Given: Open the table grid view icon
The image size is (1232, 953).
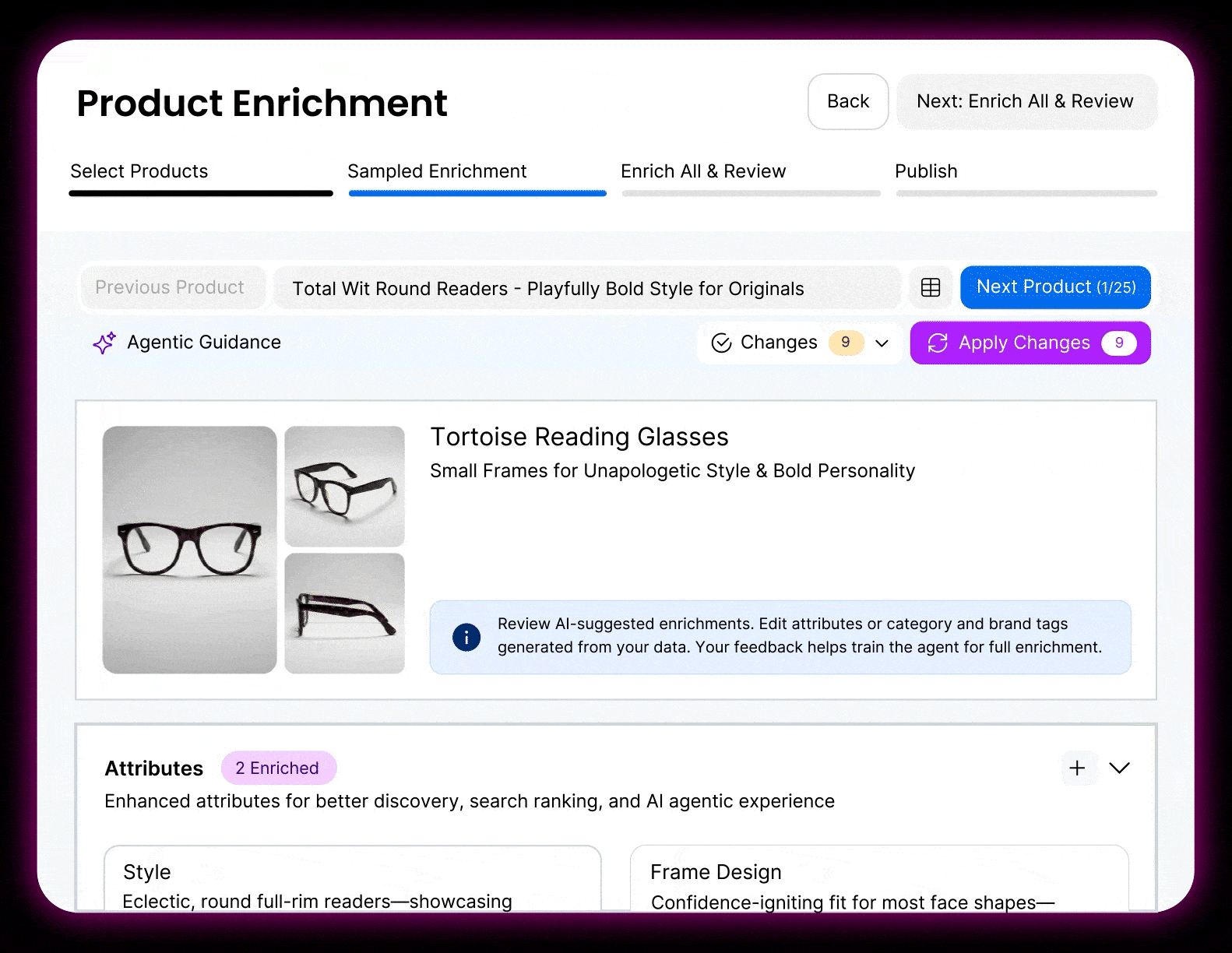Looking at the screenshot, I should (x=931, y=287).
